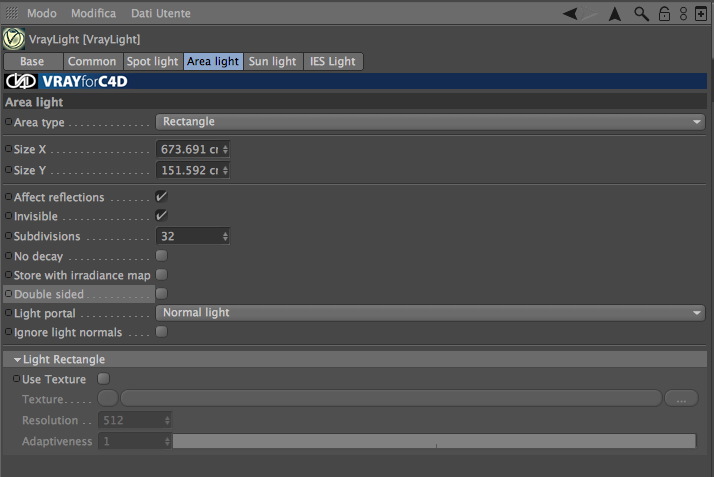714x477 pixels.
Task: Click the Adaptiveness slider bar
Action: pos(434,441)
